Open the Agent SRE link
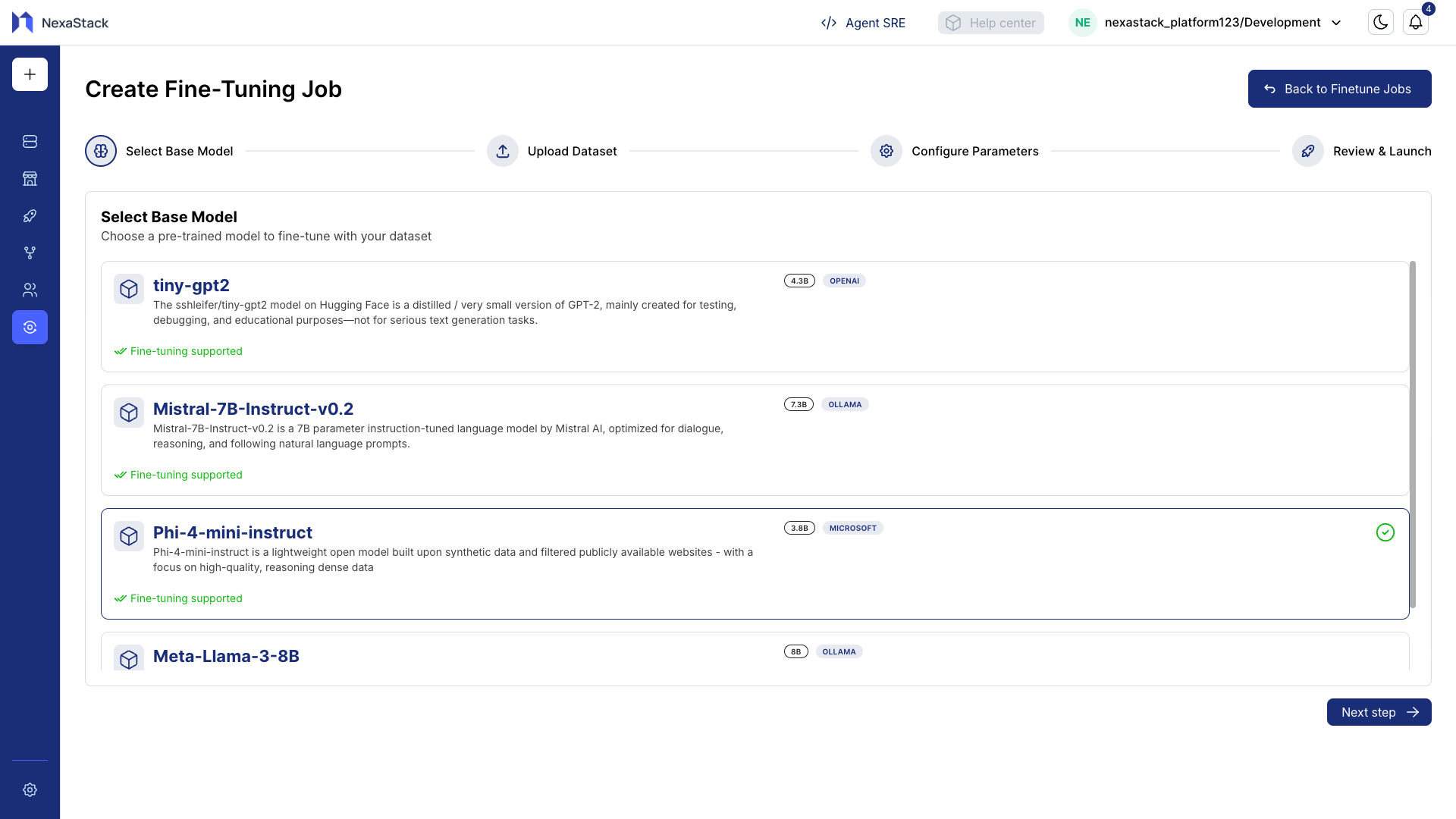 click(863, 23)
